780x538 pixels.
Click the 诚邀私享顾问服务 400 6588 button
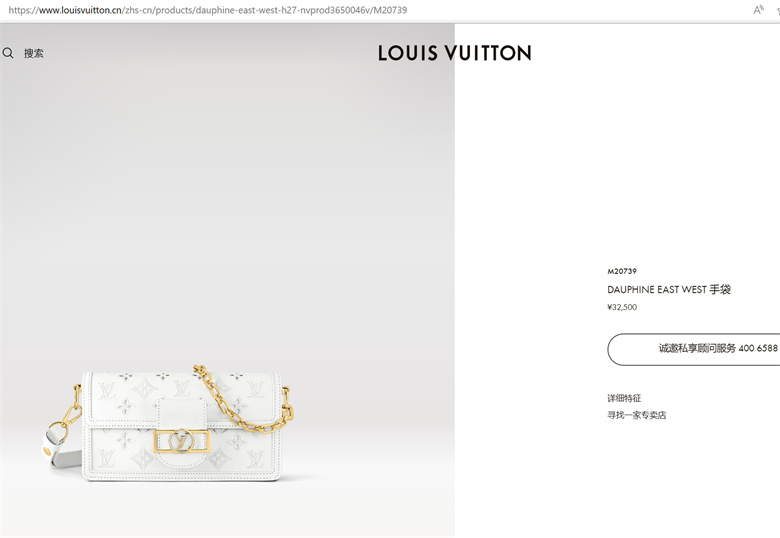click(x=693, y=349)
